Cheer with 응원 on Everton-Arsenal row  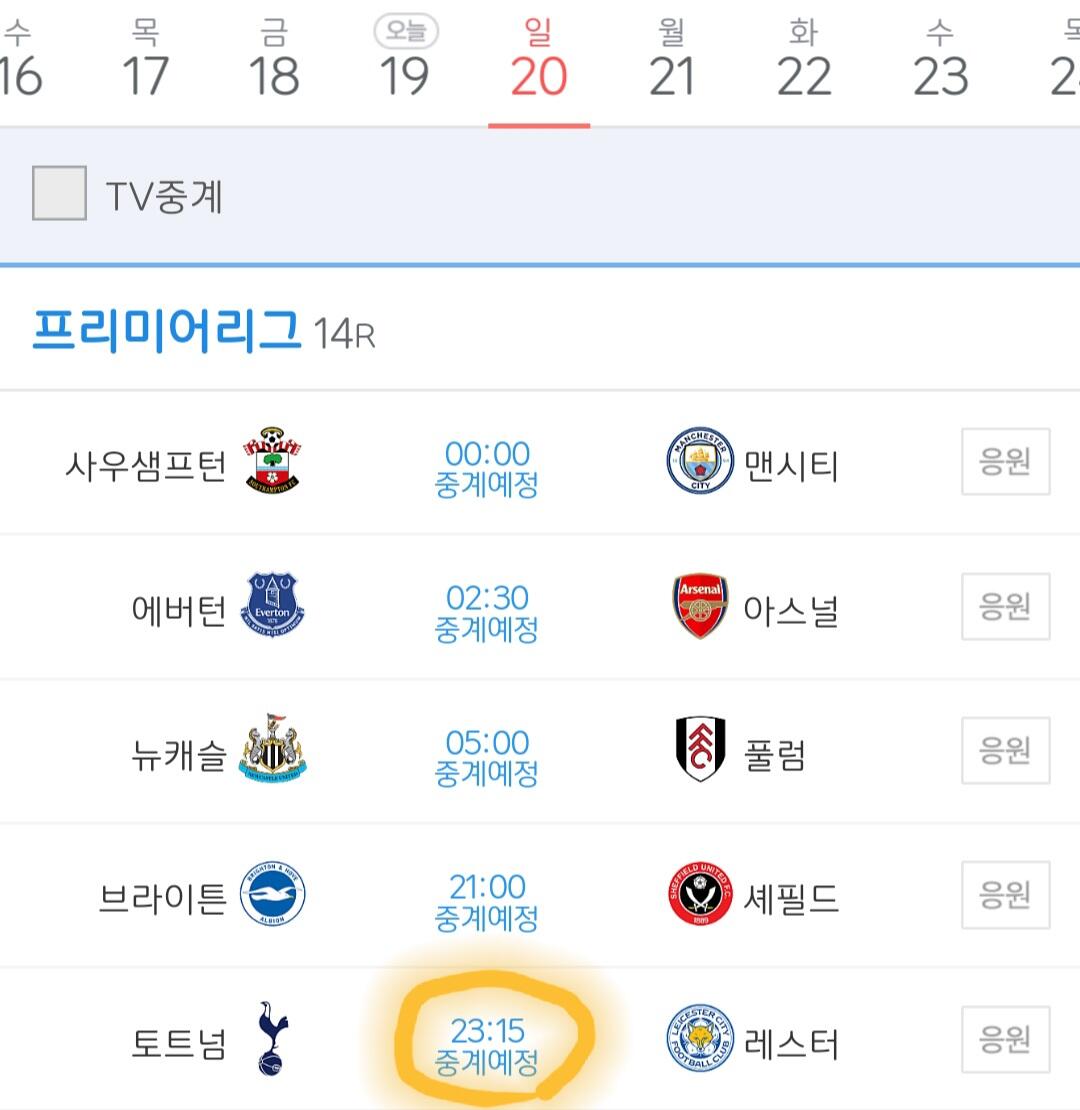(1005, 606)
